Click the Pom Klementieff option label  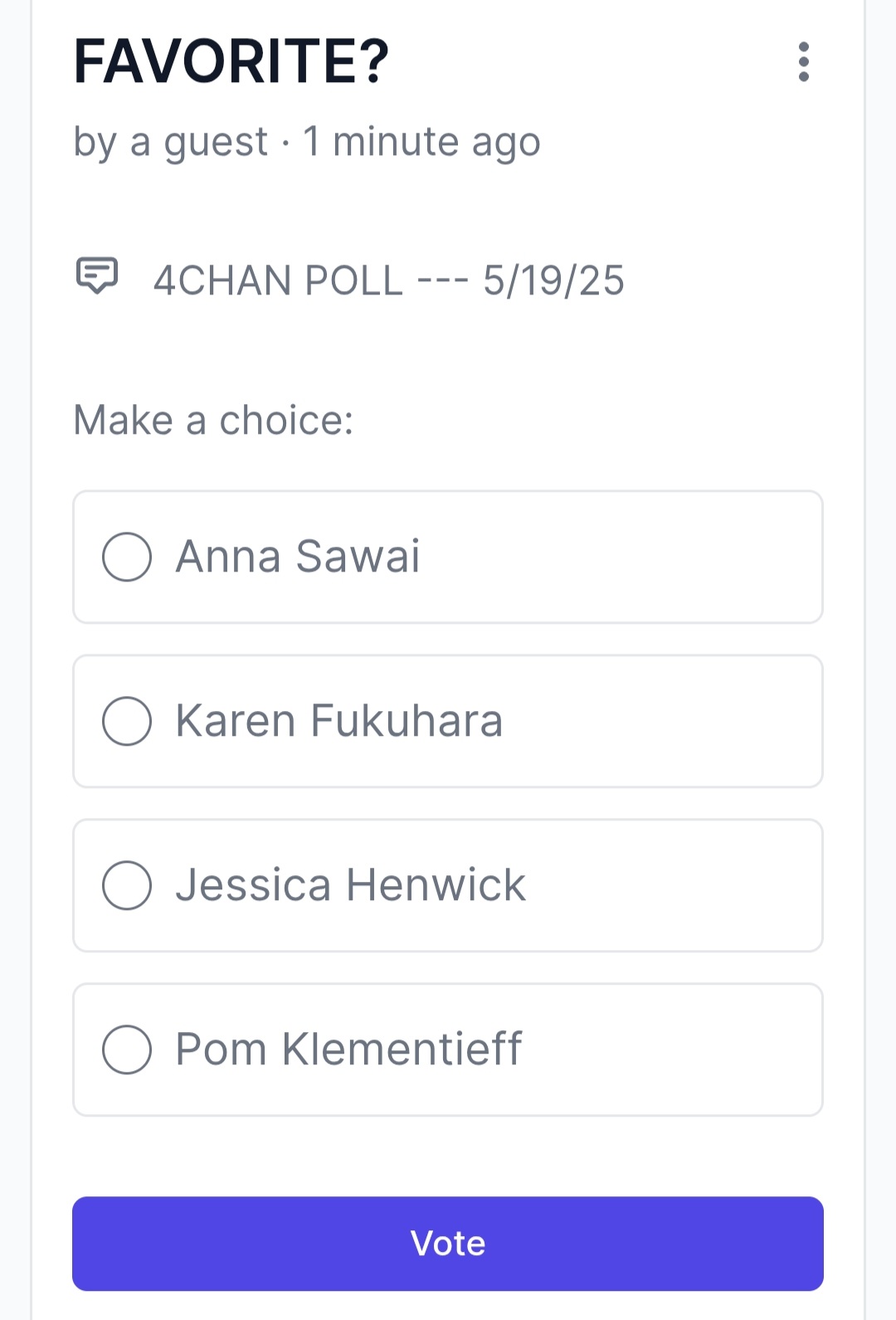click(x=349, y=1049)
